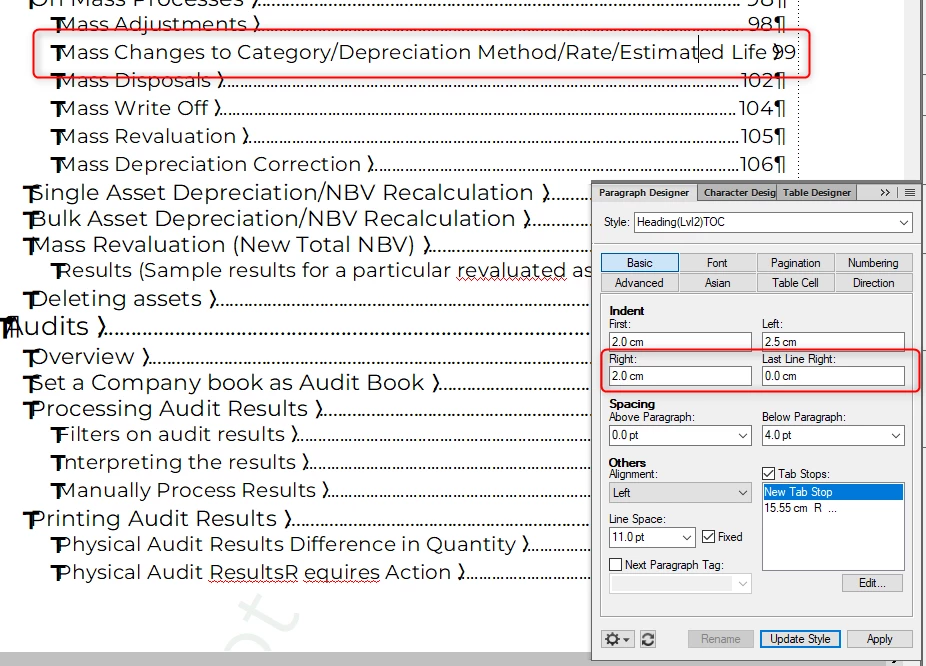
Task: Click the Mass Depreciation Correction TOC line
Action: [418, 165]
